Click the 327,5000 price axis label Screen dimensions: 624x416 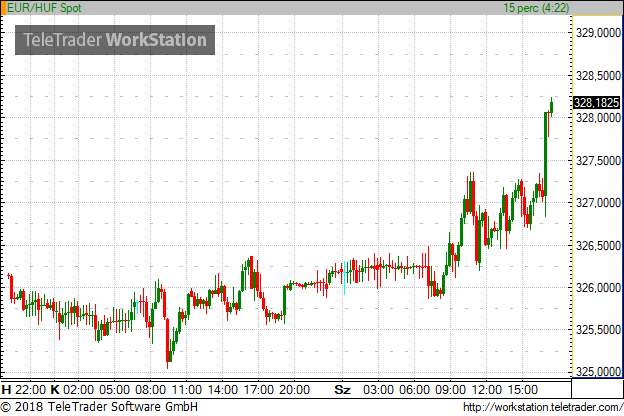point(598,160)
